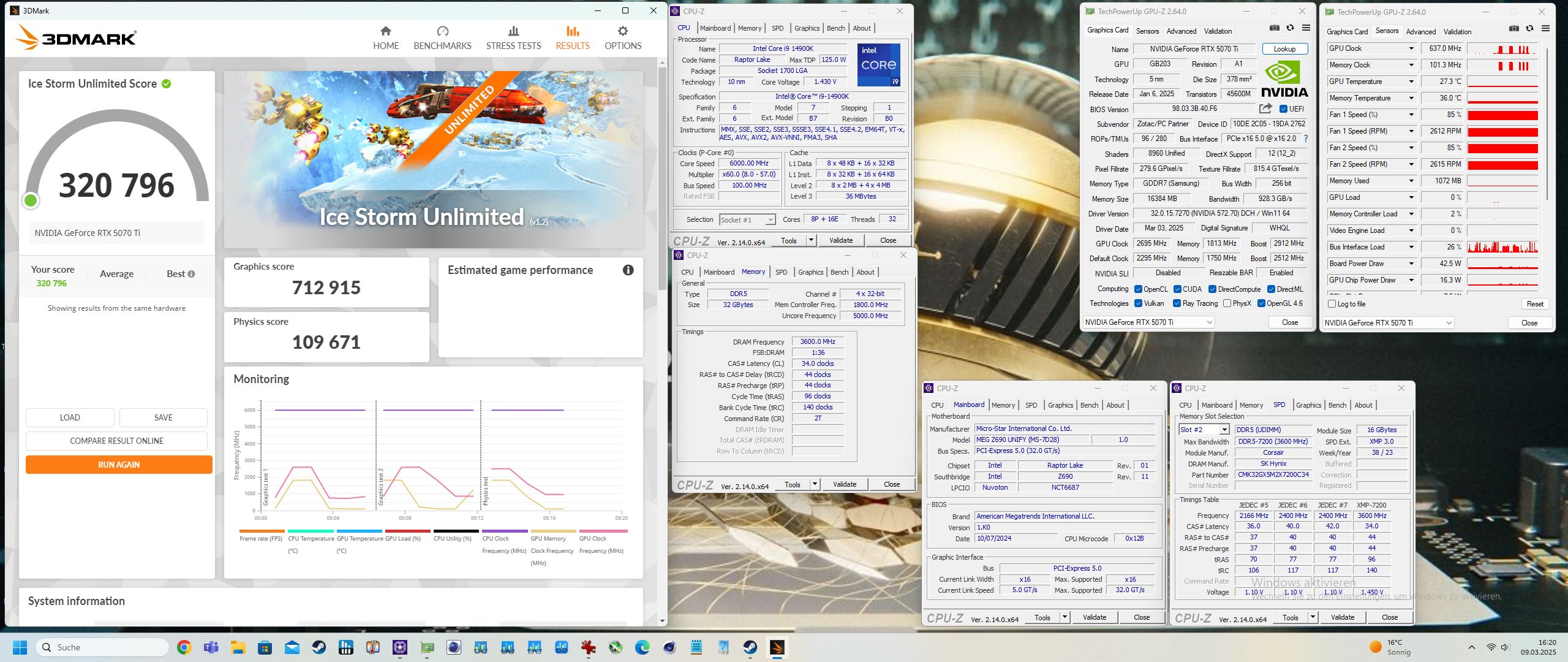Click the BIOS export share icon in GPU-Z
1568x662 pixels.
(1265, 108)
